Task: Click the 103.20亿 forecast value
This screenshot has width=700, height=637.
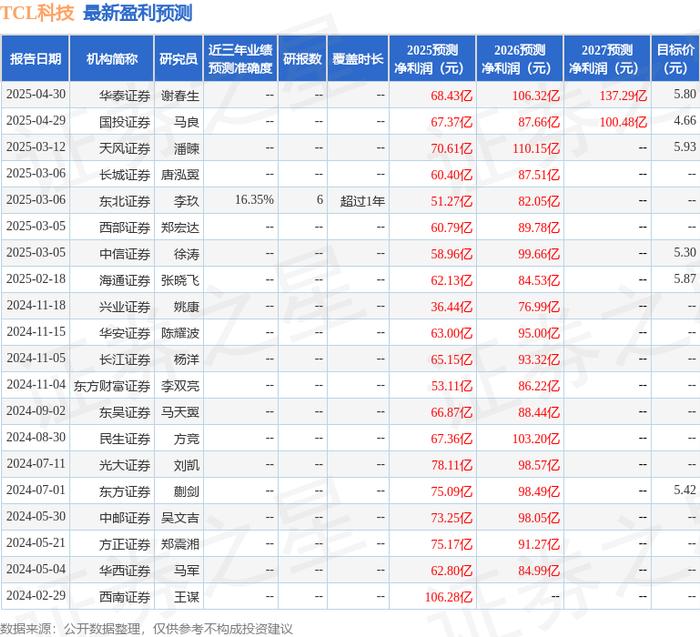Action: point(536,439)
